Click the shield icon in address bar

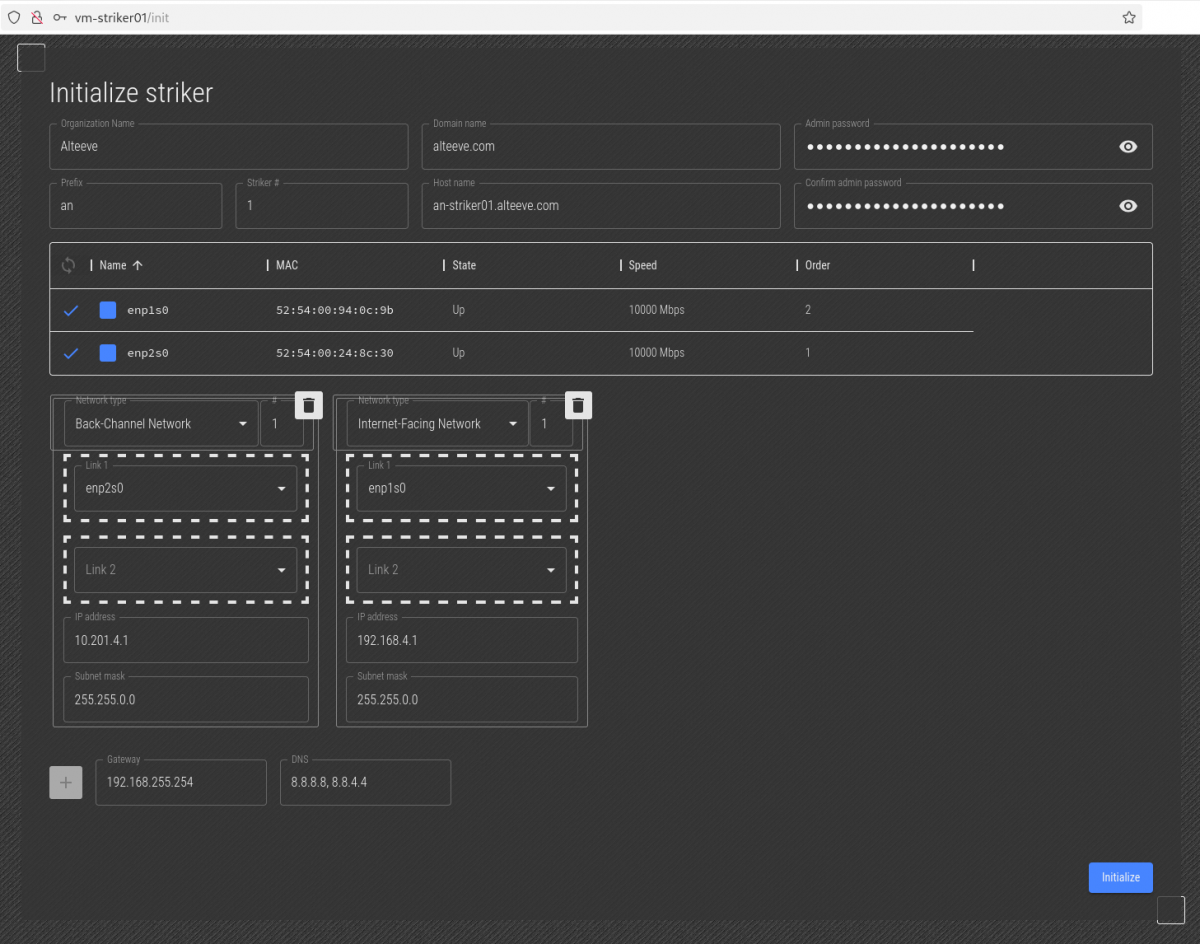14,17
